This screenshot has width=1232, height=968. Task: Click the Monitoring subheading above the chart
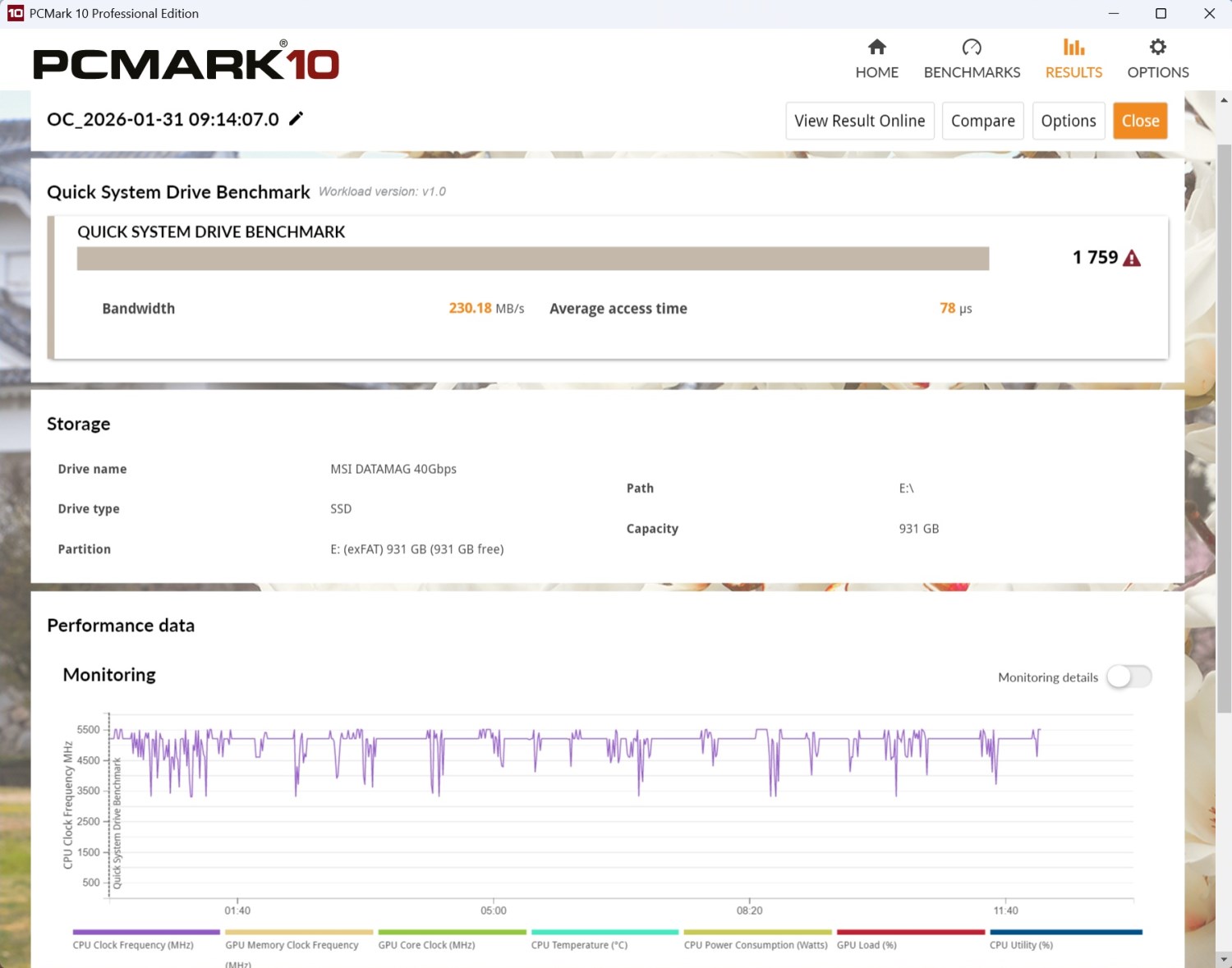pos(109,675)
